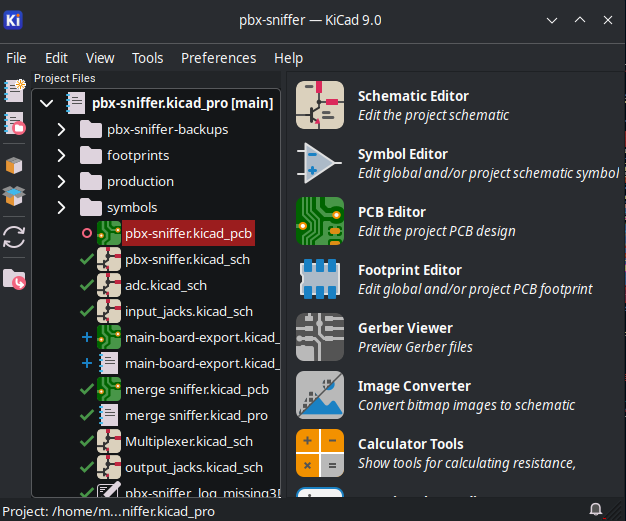This screenshot has height=521, width=626.
Task: Select input_jacks.kicad_sch in project tree
Action: (189, 311)
